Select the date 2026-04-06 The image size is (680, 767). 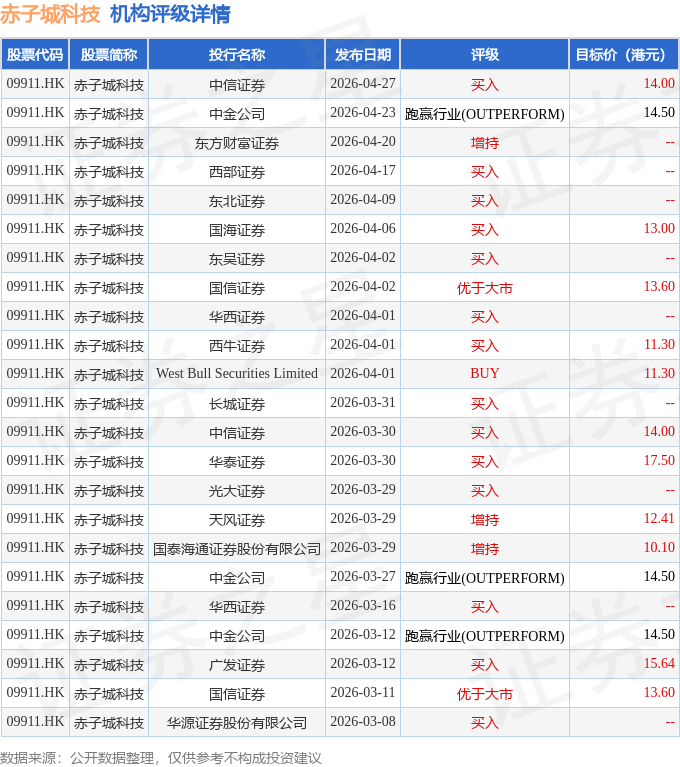point(363,228)
